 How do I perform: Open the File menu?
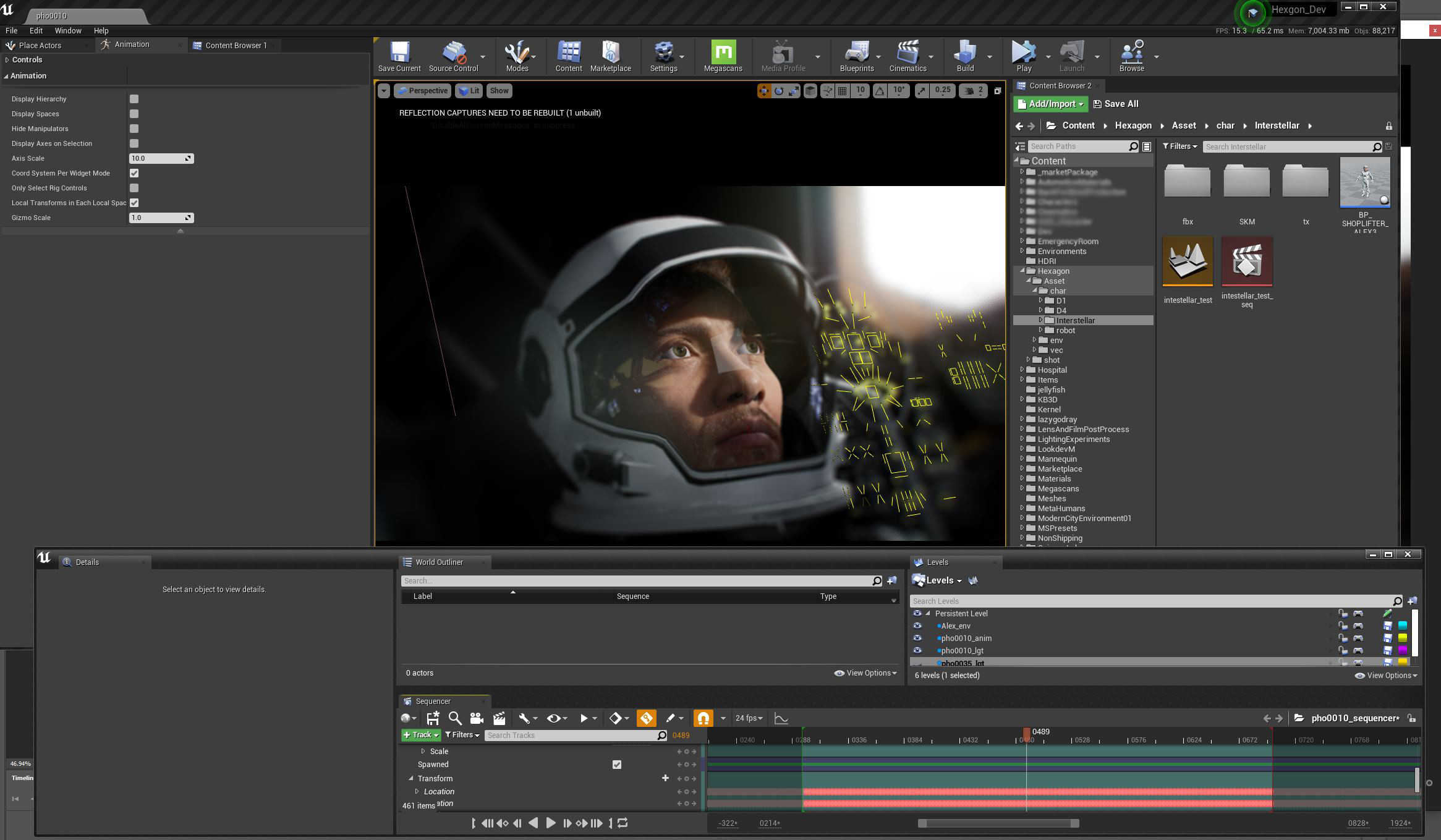(11, 30)
